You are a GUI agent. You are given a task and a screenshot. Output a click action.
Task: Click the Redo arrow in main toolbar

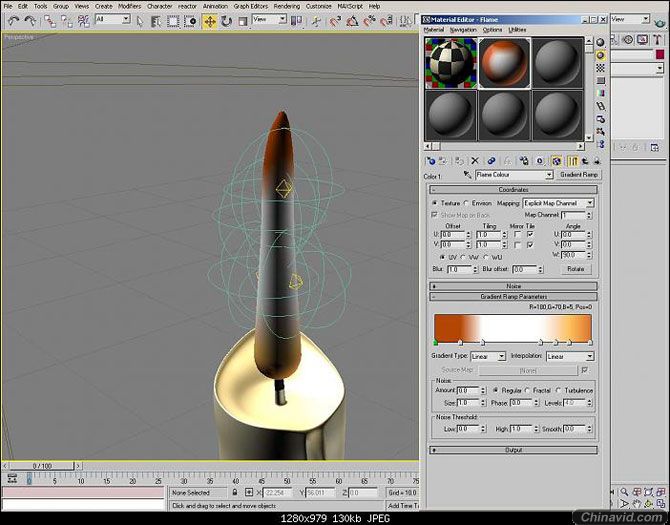30,21
